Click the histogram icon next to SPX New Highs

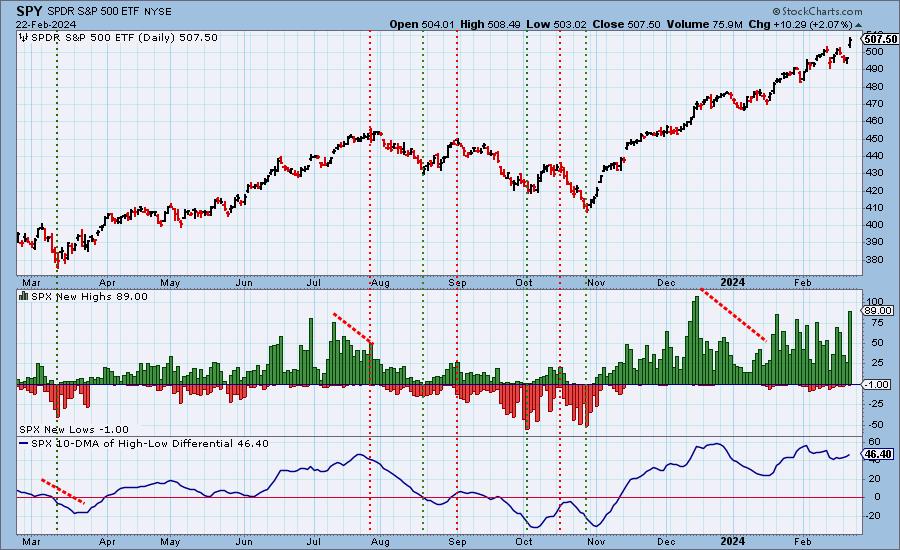[x=24, y=296]
